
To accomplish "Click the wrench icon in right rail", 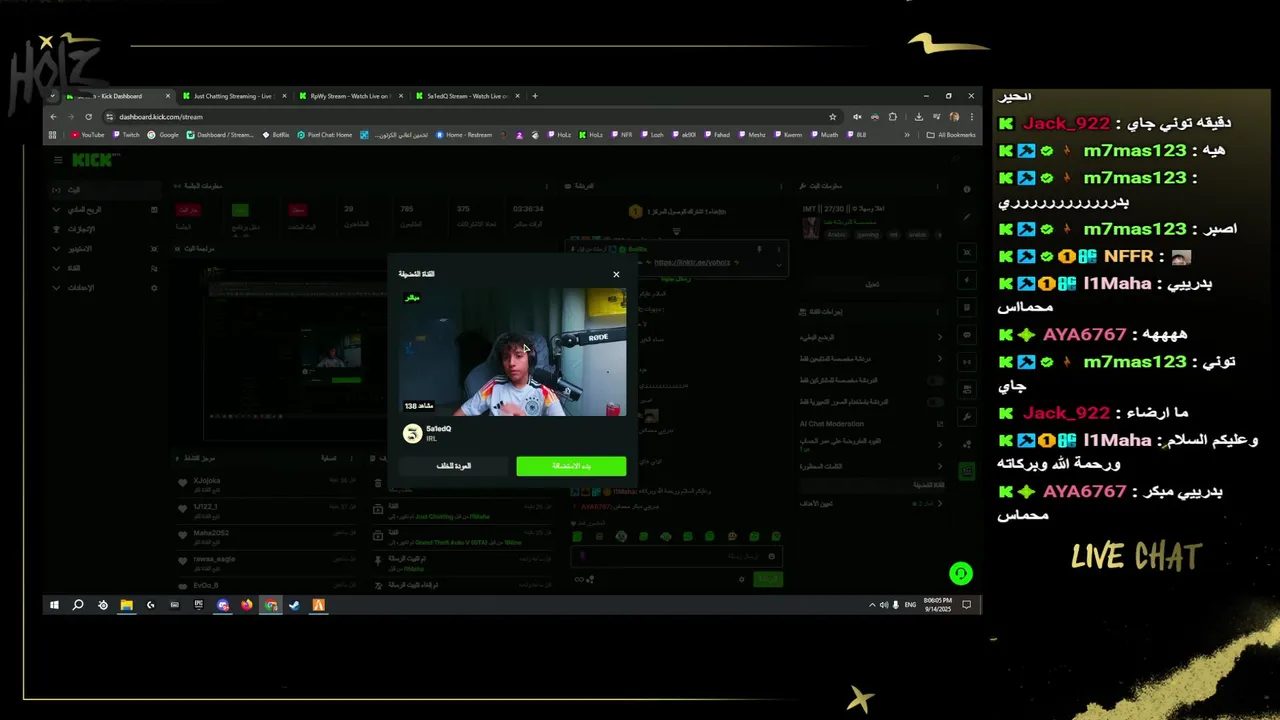I will tap(966, 416).
